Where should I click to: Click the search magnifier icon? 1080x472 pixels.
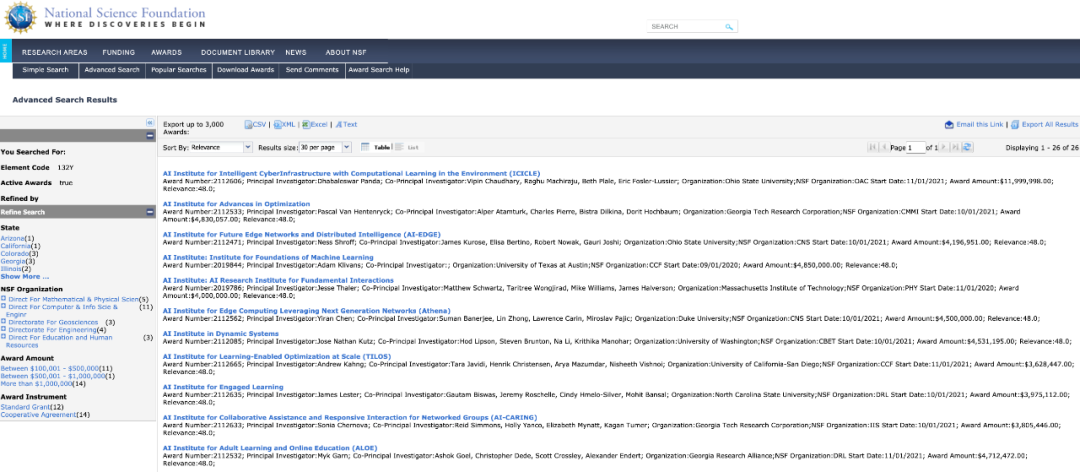tap(729, 27)
